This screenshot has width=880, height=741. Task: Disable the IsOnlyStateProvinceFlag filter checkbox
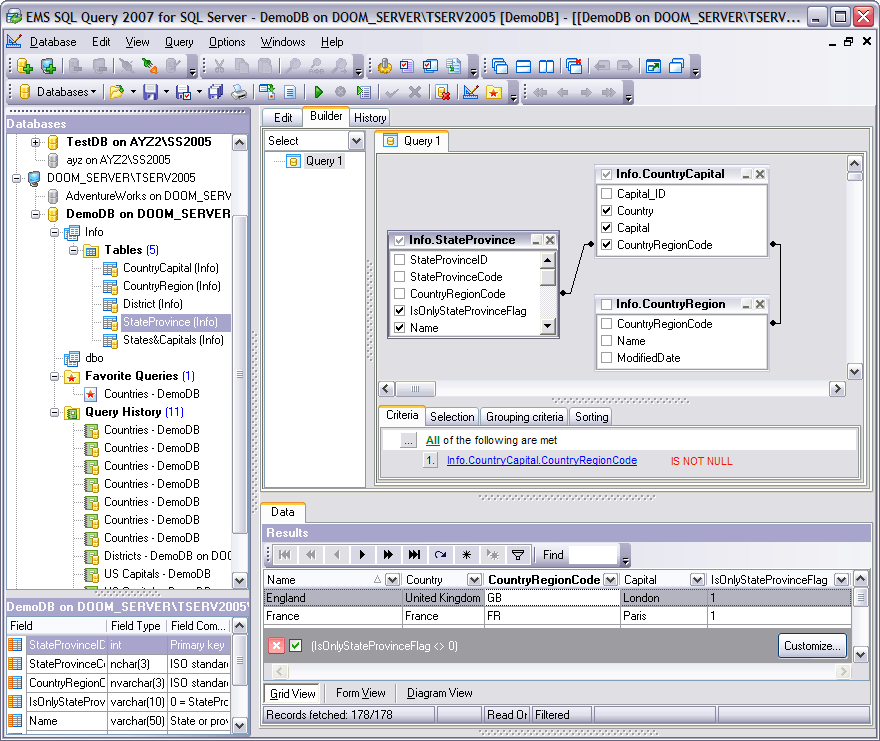[x=296, y=646]
